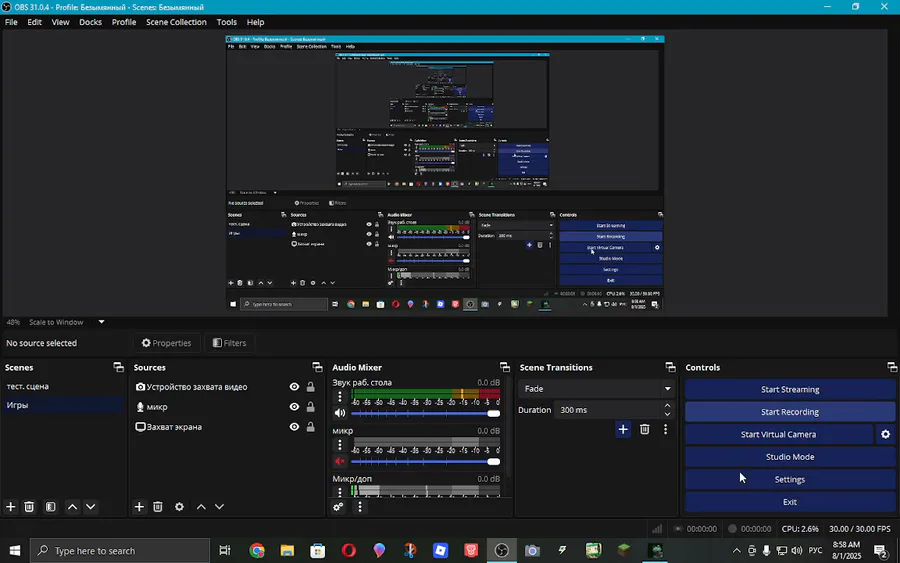Viewport: 900px width, 563px height.
Task: Open advanced audio properties gears icon
Action: (338, 507)
